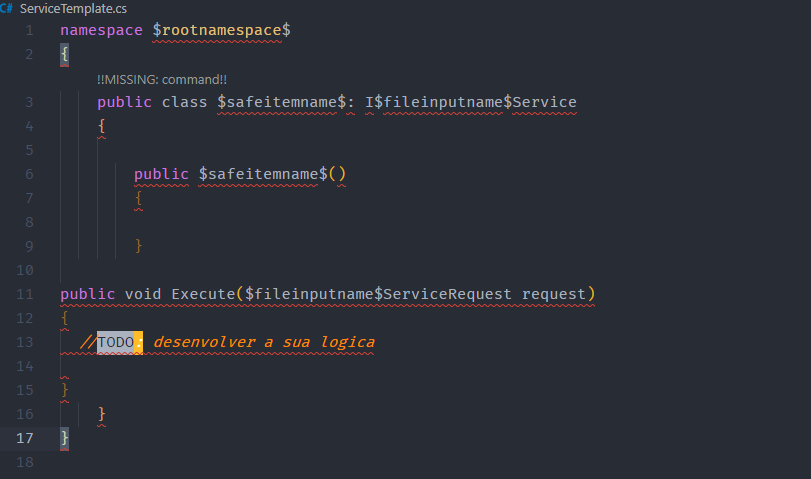Image resolution: width=811 pixels, height=479 pixels.
Task: Click the opening brace on line 12
Action: click(64, 318)
